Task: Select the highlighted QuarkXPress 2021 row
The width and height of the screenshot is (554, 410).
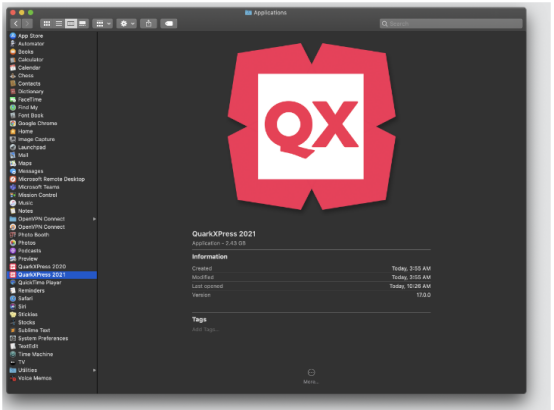Action: [x=52, y=275]
